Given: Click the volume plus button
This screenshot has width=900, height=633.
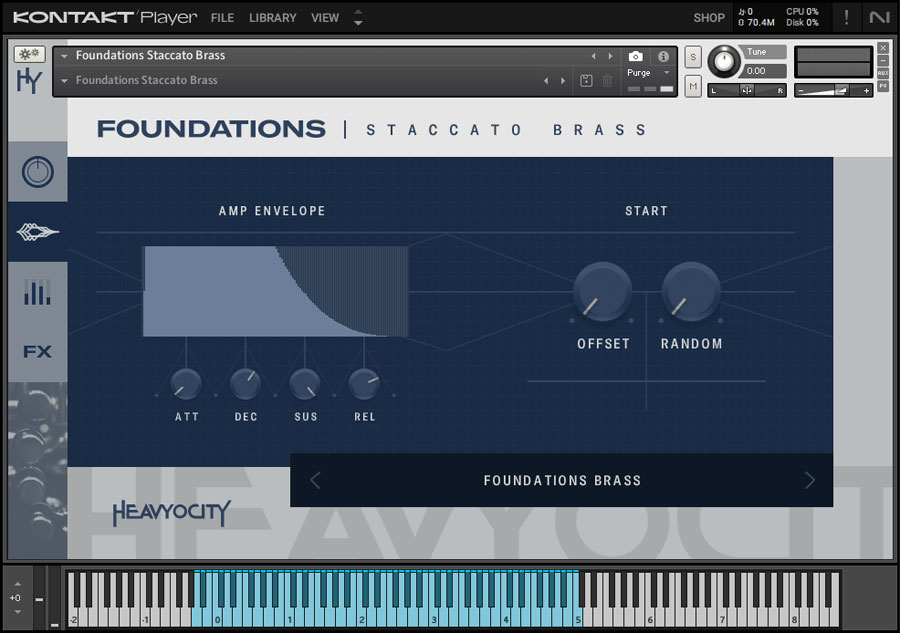Looking at the screenshot, I should (x=867, y=91).
